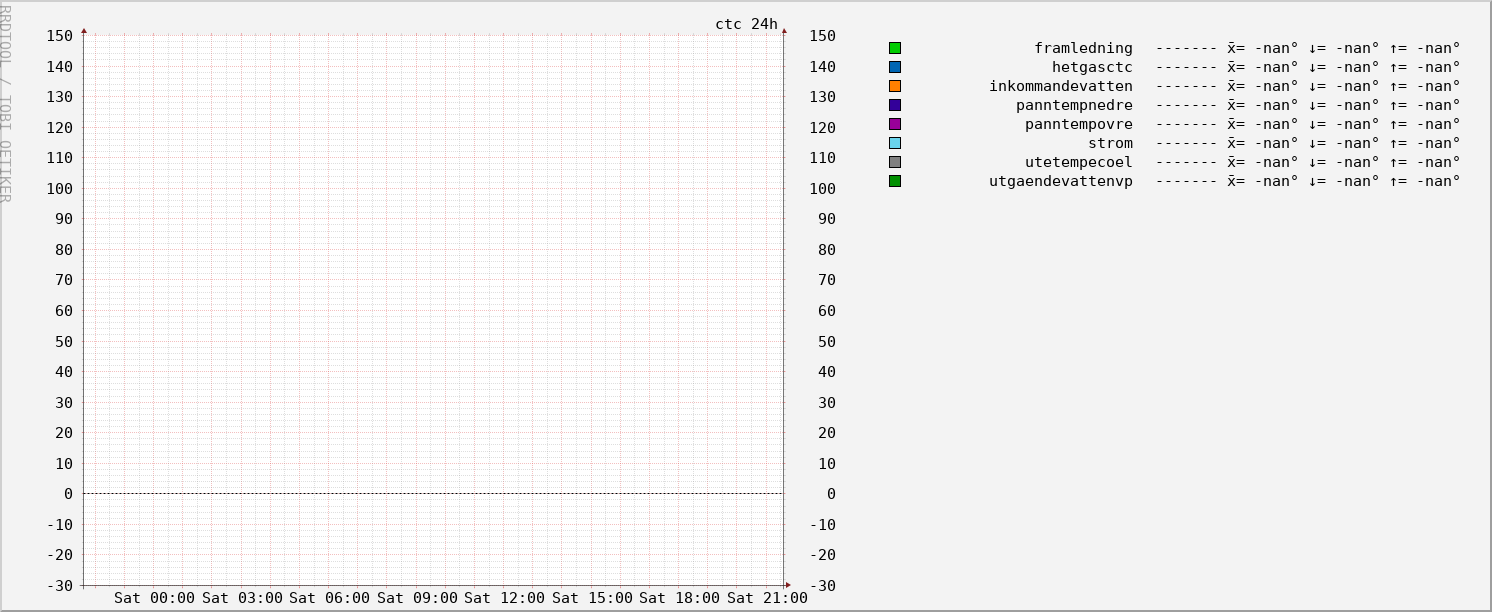Select the inkommandevatten legend label
The image size is (1492, 612).
click(1061, 86)
